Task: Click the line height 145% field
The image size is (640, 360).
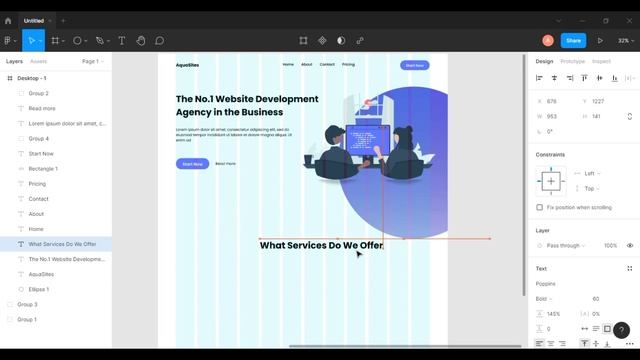Action: click(x=553, y=314)
